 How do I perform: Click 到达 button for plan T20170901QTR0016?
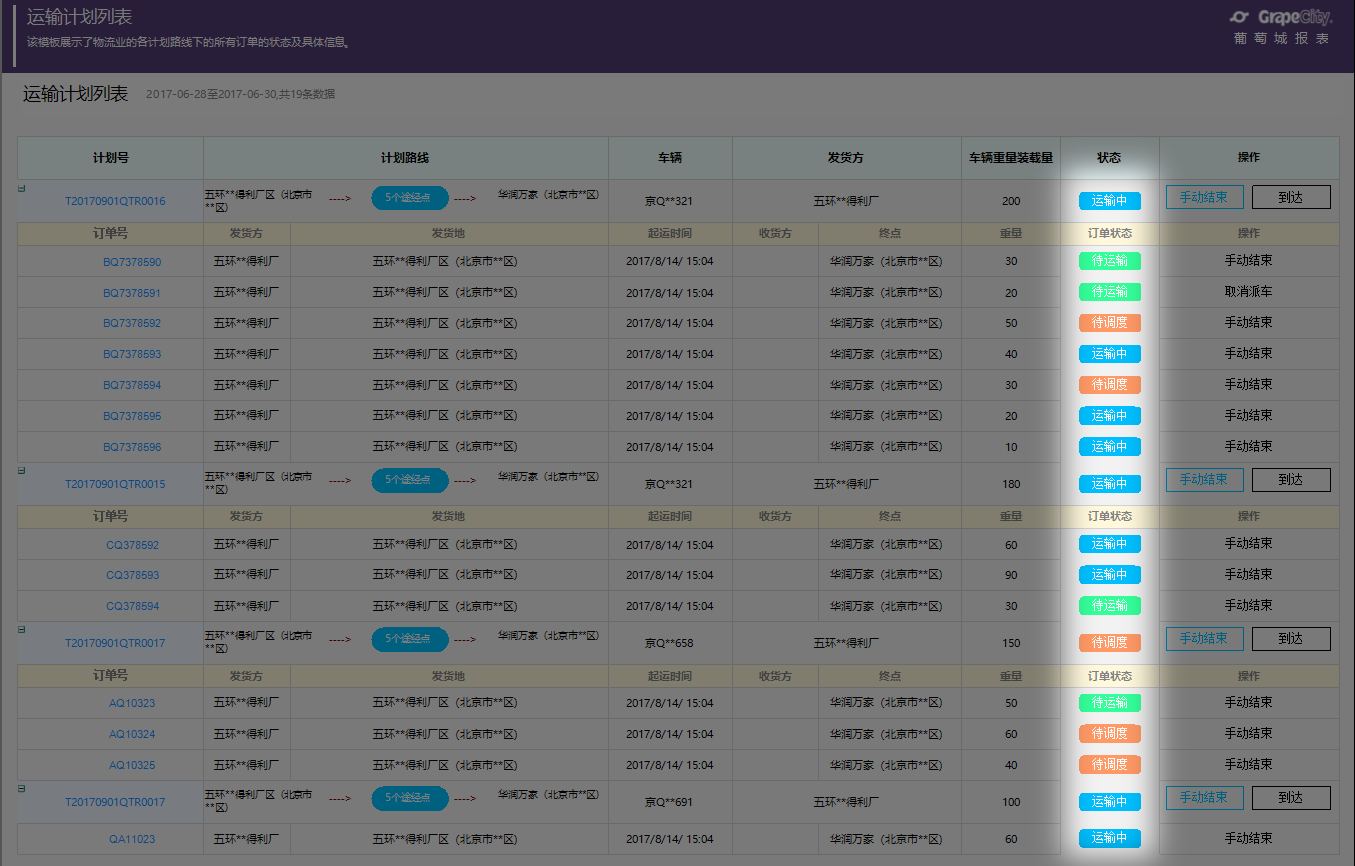pos(1291,197)
